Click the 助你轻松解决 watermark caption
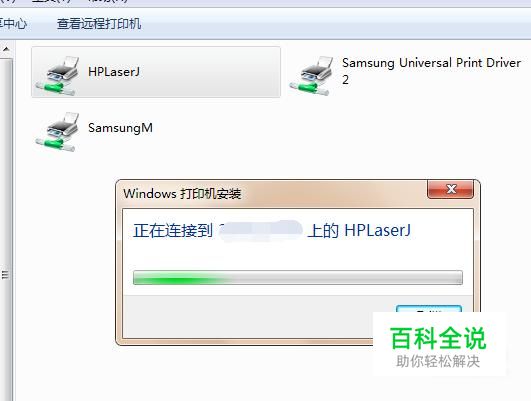Viewport: 531px width, 401px height. [x=438, y=361]
